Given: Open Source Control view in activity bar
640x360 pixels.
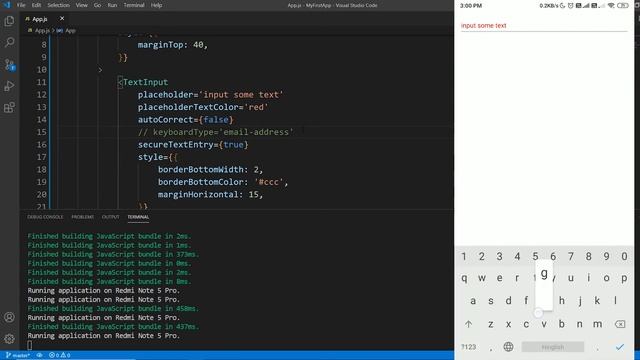Looking at the screenshot, I should 9,64.
